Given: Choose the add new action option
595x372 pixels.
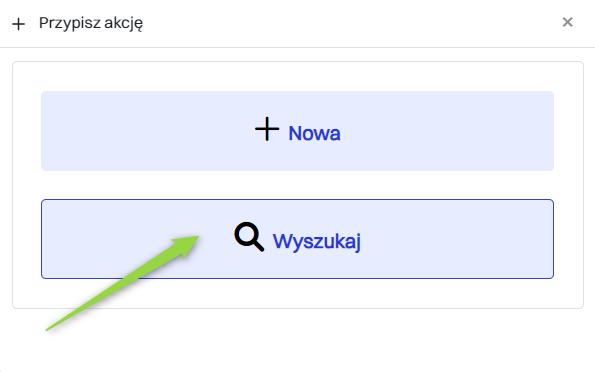Looking at the screenshot, I should coord(298,131).
